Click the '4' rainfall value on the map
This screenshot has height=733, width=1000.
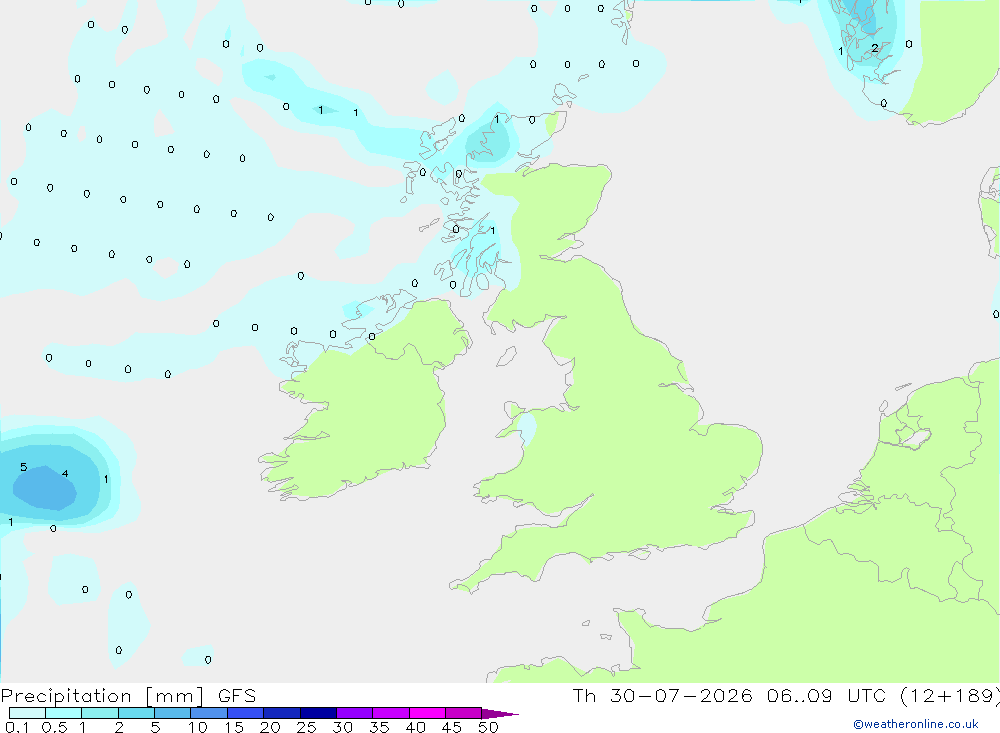pos(65,473)
